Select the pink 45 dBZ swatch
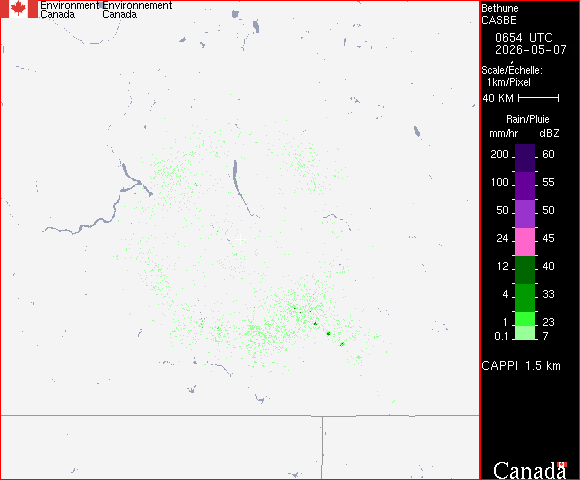Image resolution: width=580 pixels, height=480 pixels. click(x=525, y=242)
